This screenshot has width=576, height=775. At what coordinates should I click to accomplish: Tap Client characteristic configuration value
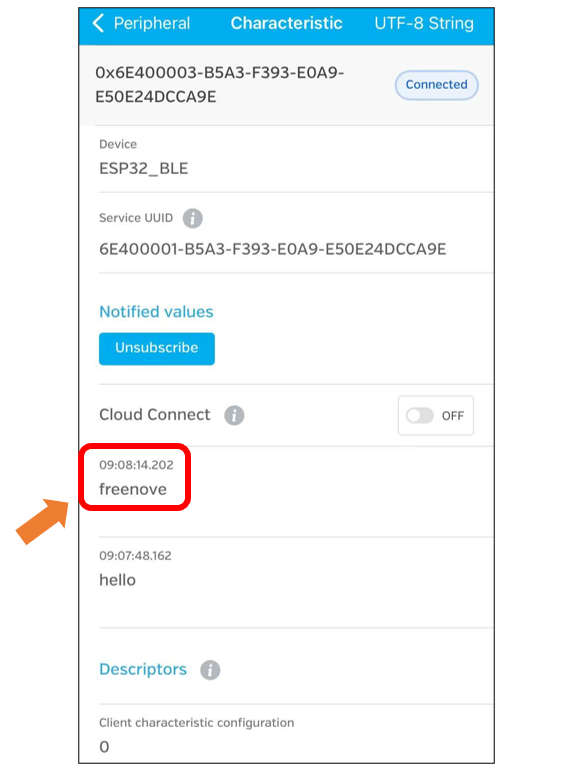point(104,746)
